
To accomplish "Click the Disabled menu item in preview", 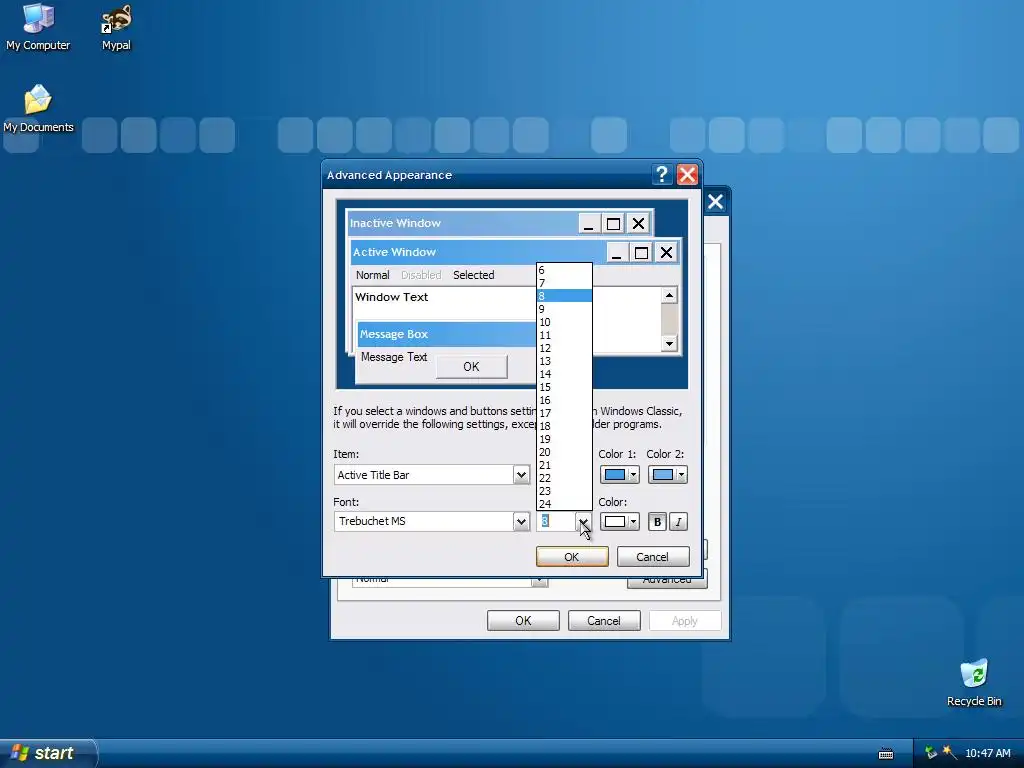I will coord(421,275).
